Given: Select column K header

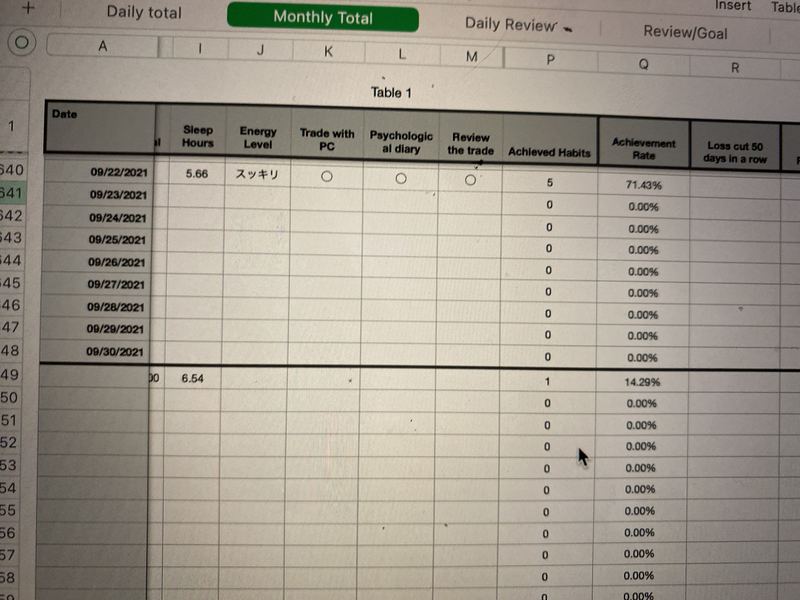Looking at the screenshot, I should coord(328,52).
